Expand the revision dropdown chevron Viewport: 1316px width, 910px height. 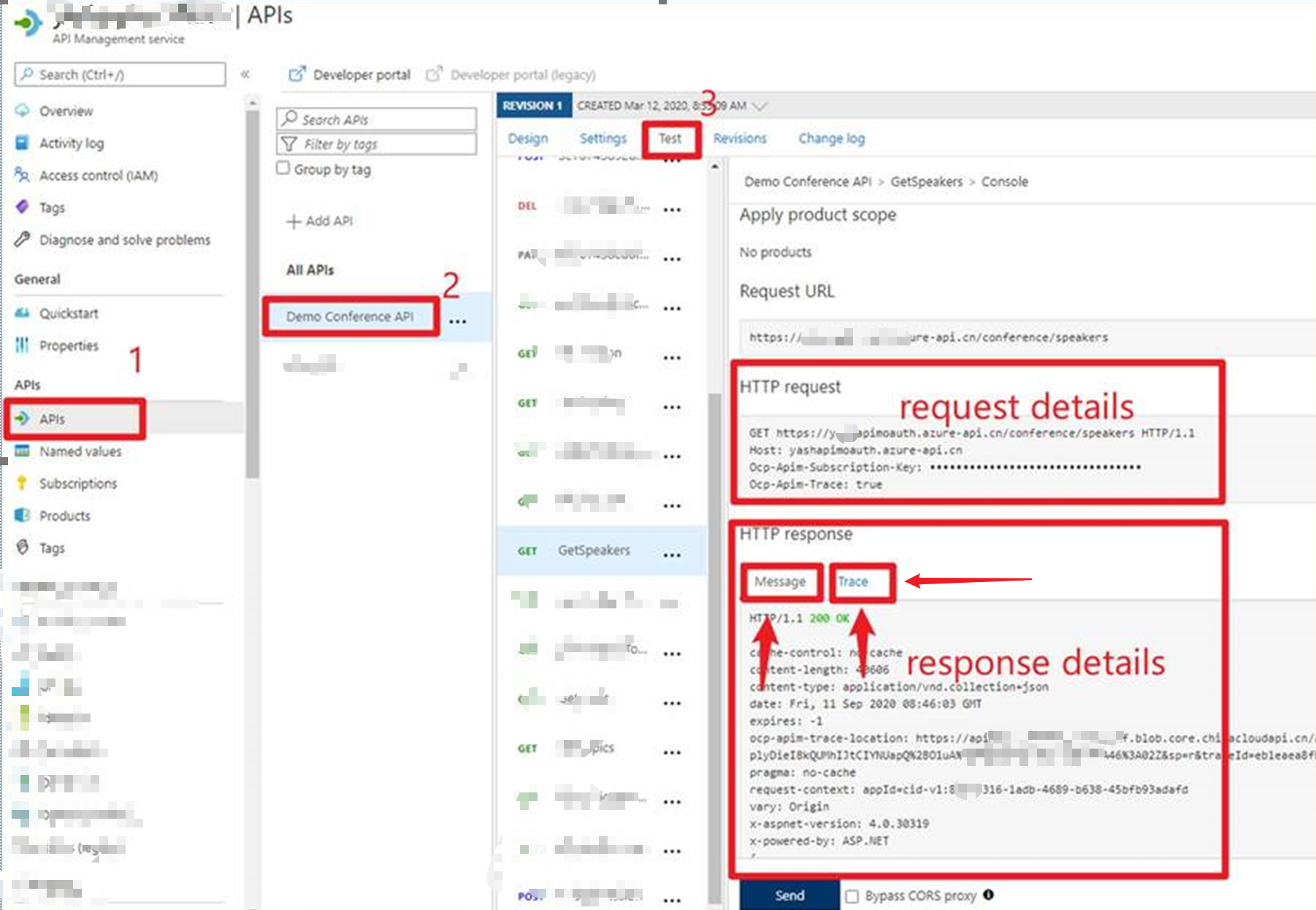pyautogui.click(x=760, y=107)
